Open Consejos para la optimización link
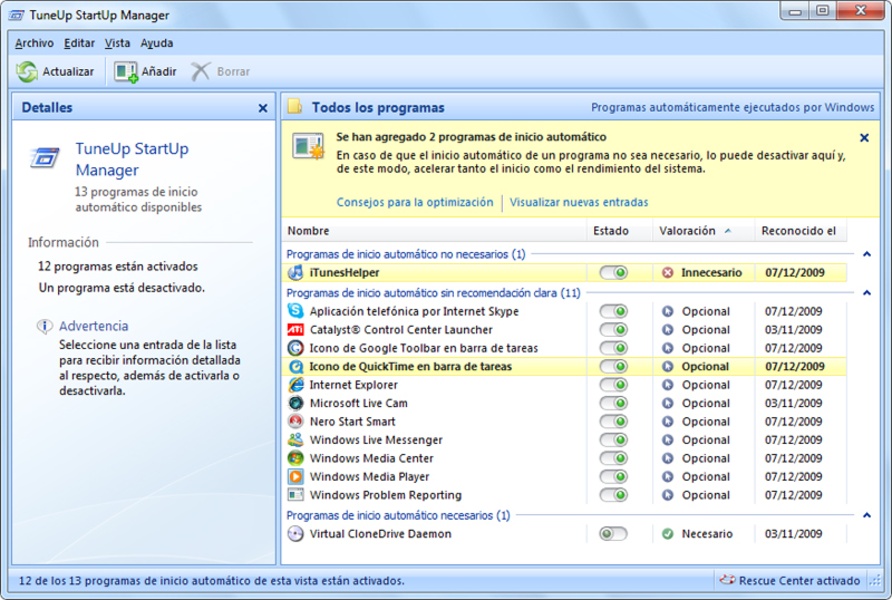Image resolution: width=892 pixels, height=600 pixels. (414, 202)
